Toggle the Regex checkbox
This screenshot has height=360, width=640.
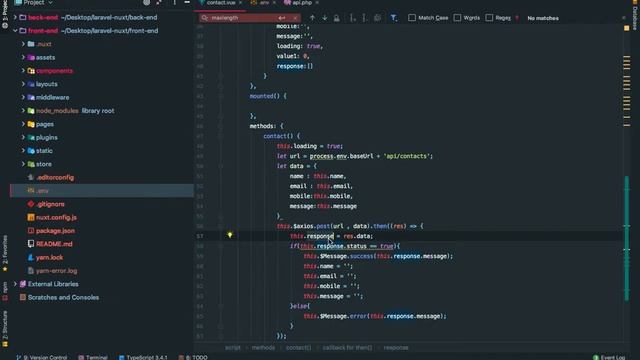[489, 18]
